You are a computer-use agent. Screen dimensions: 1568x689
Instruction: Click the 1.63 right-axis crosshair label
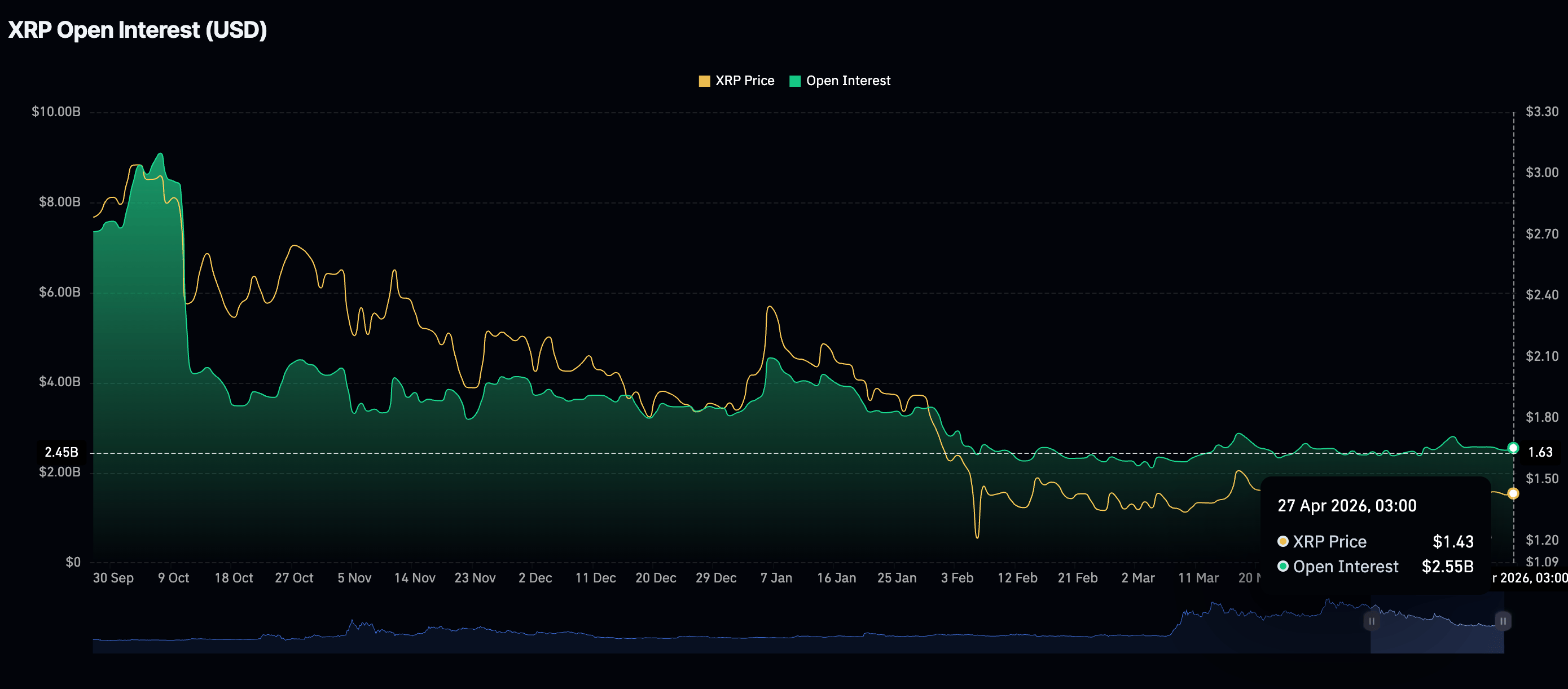1540,452
